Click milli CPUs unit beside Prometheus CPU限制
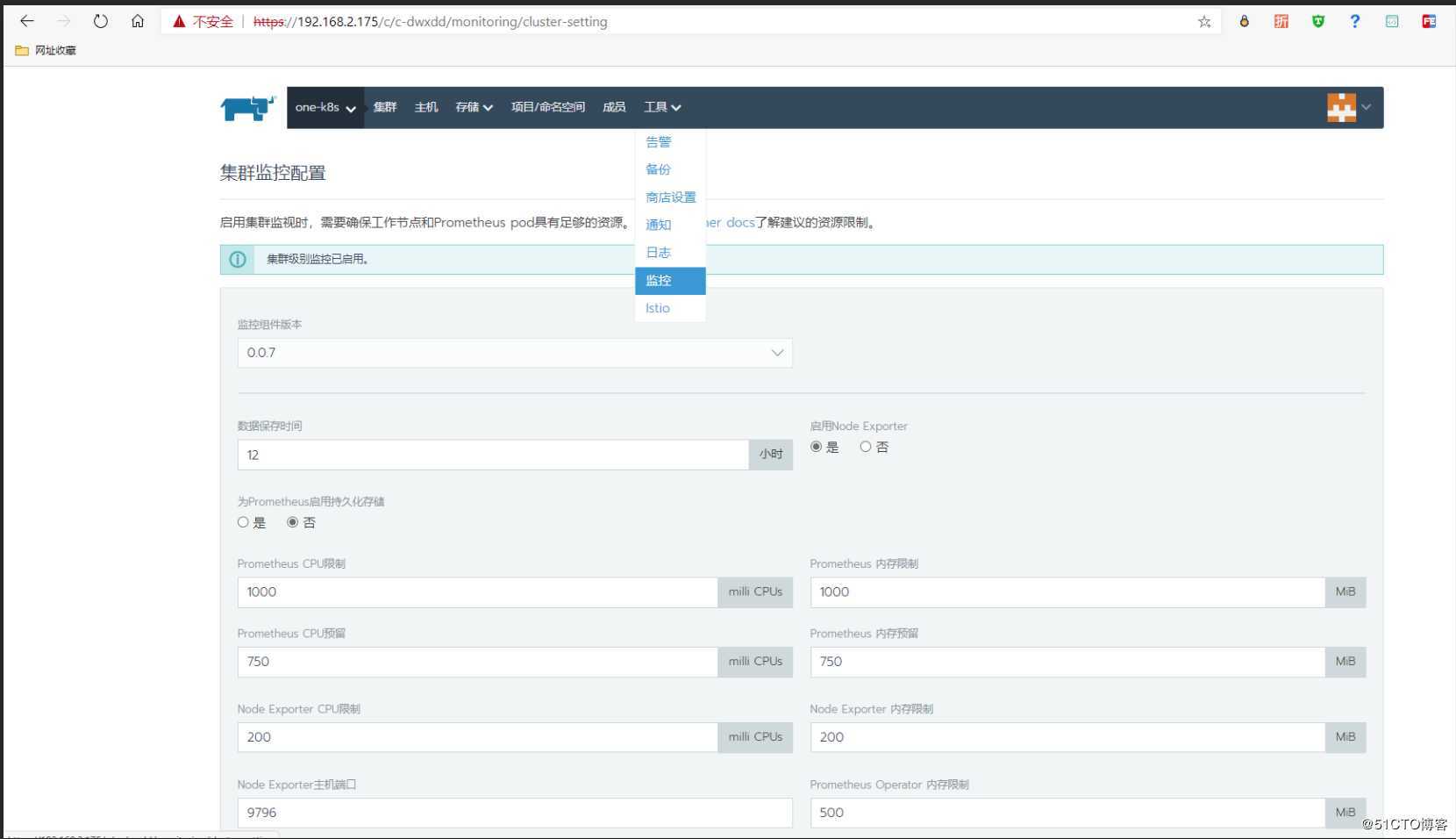Image resolution: width=1456 pixels, height=839 pixels. [755, 592]
